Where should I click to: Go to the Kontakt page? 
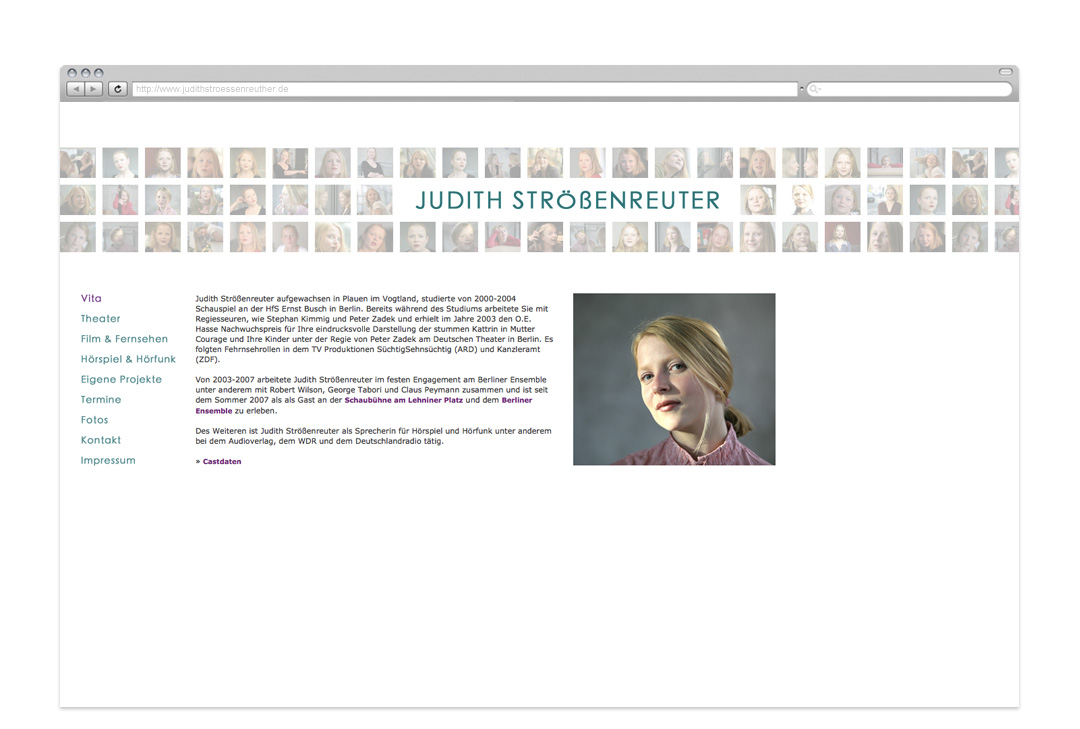[x=101, y=440]
